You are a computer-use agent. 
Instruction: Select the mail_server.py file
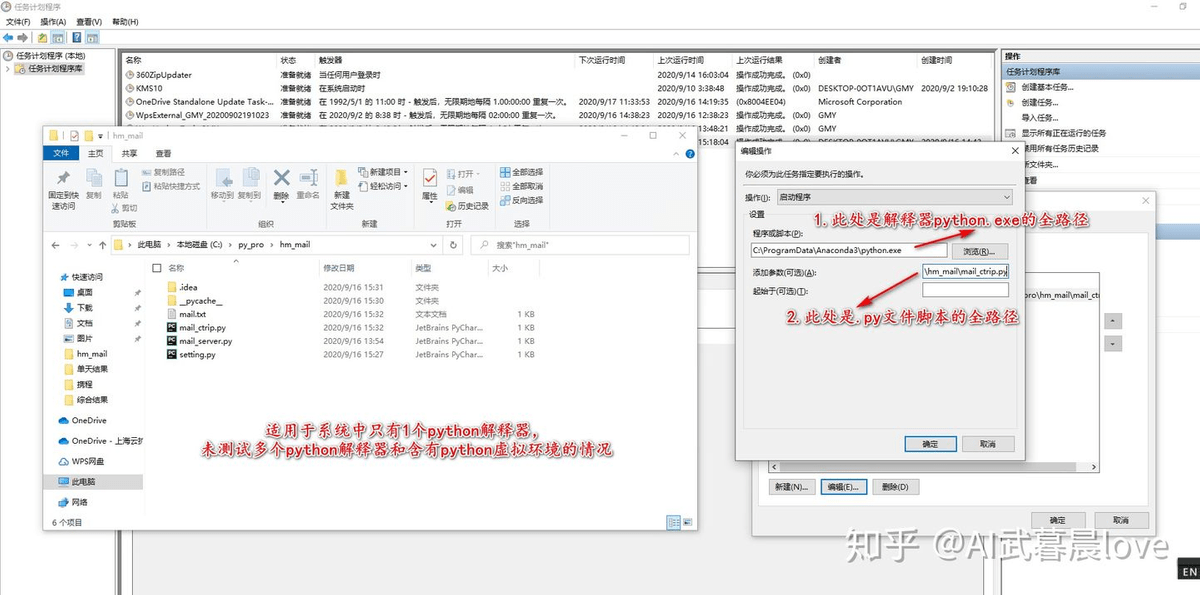point(205,341)
